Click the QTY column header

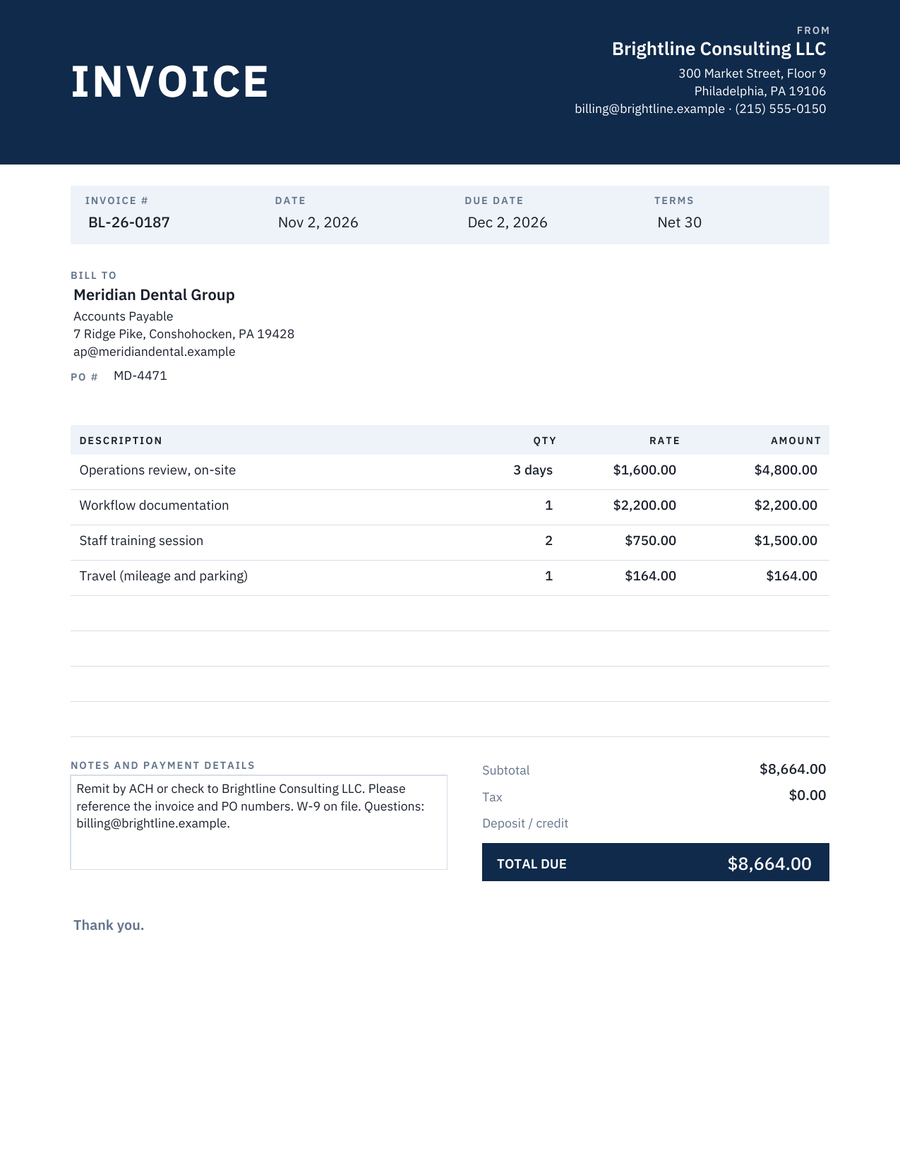pyautogui.click(x=545, y=441)
